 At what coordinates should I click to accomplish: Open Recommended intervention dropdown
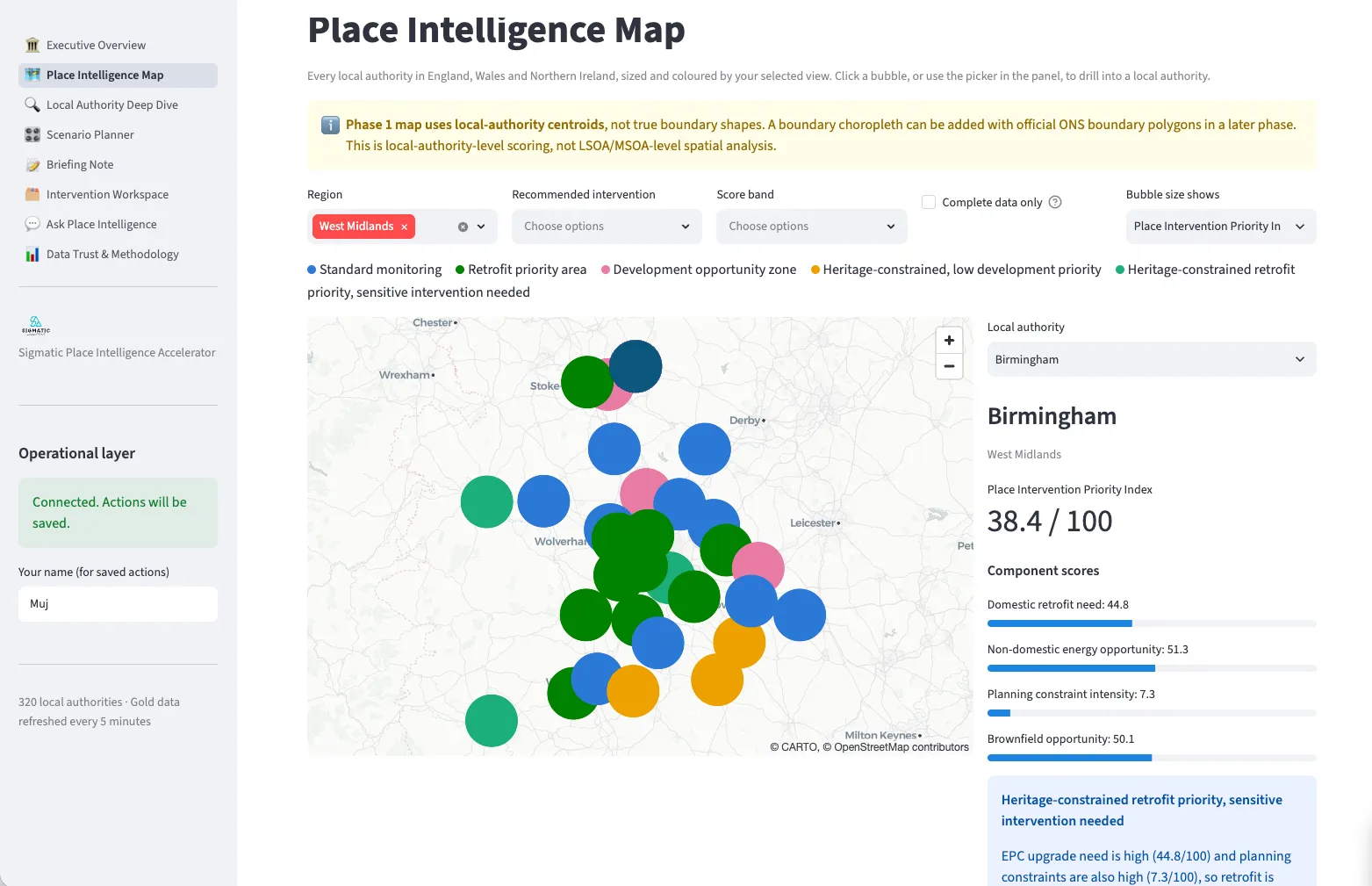point(607,227)
